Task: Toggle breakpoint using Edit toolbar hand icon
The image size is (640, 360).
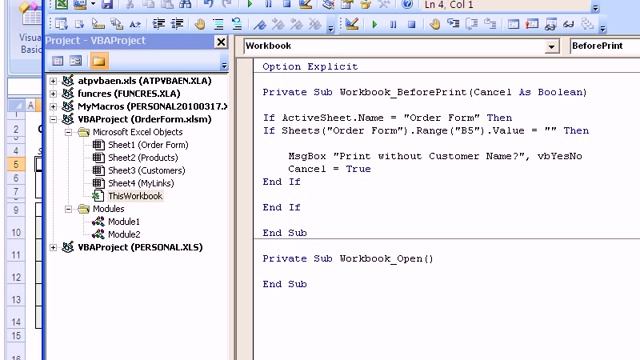Action: (x=200, y=24)
